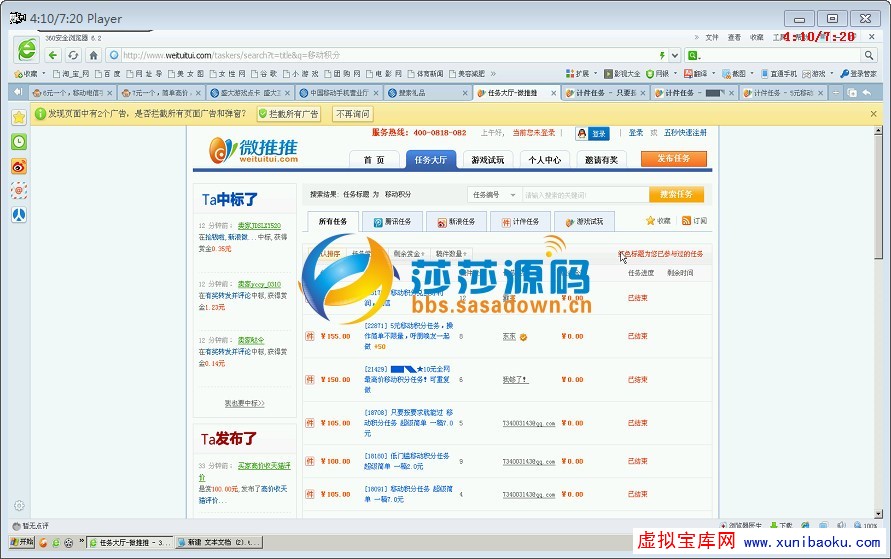Click the green clock history sidebar icon
This screenshot has width=891, height=559.
click(19, 142)
